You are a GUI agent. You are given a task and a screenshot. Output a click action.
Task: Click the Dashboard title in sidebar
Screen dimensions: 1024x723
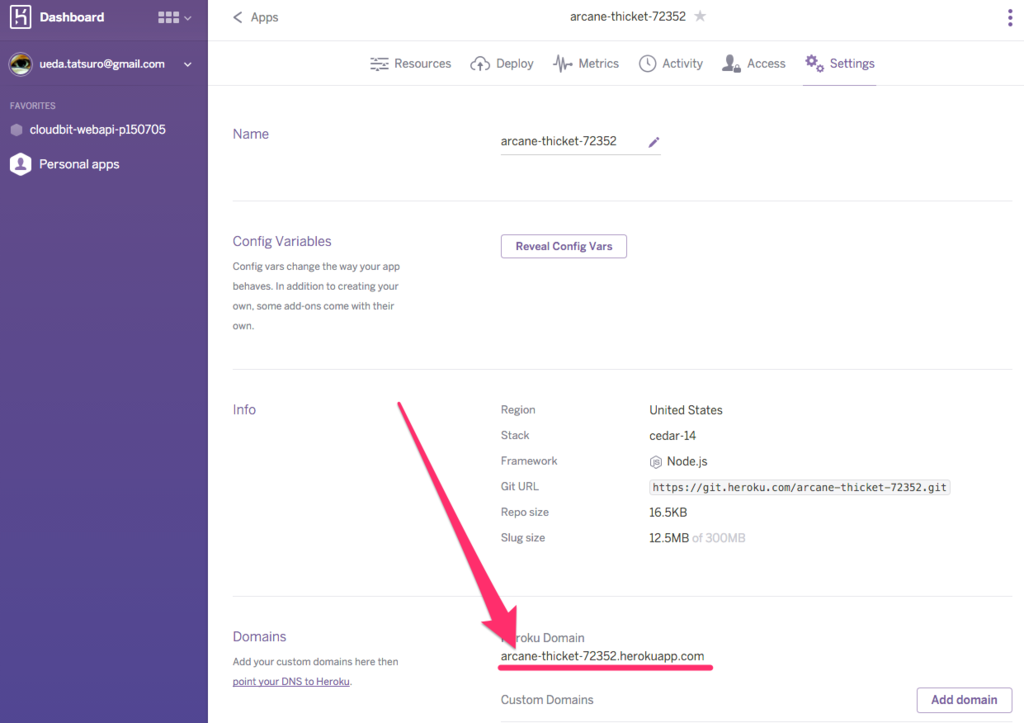click(72, 17)
